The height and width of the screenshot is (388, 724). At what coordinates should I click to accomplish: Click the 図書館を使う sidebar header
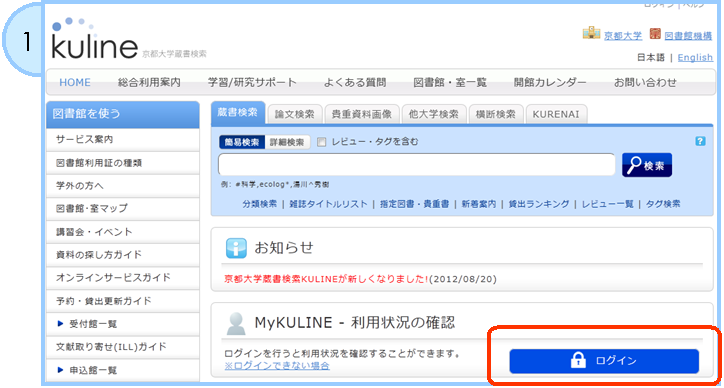123,114
